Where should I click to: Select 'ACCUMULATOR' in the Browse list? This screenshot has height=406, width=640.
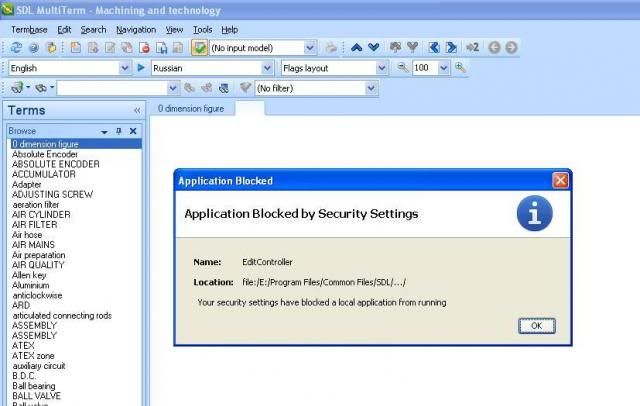pos(44,174)
